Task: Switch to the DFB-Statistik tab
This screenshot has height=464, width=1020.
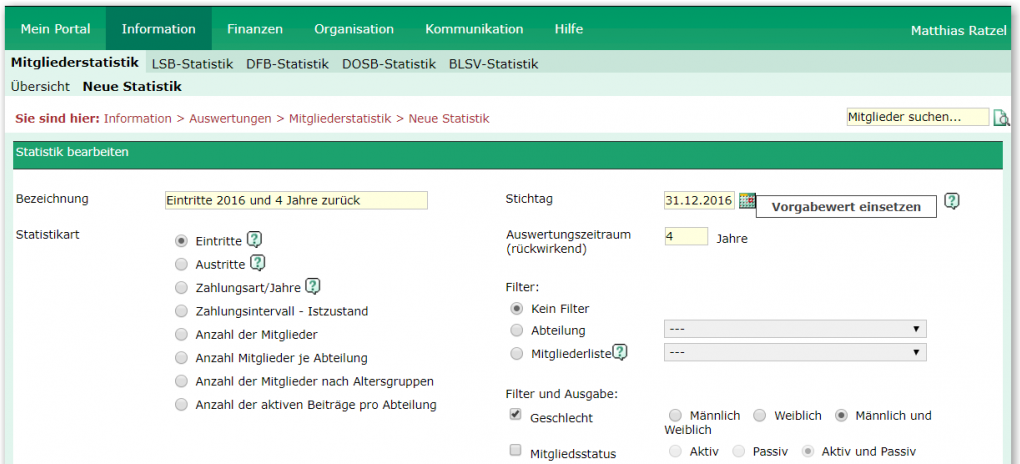Action: pyautogui.click(x=287, y=64)
